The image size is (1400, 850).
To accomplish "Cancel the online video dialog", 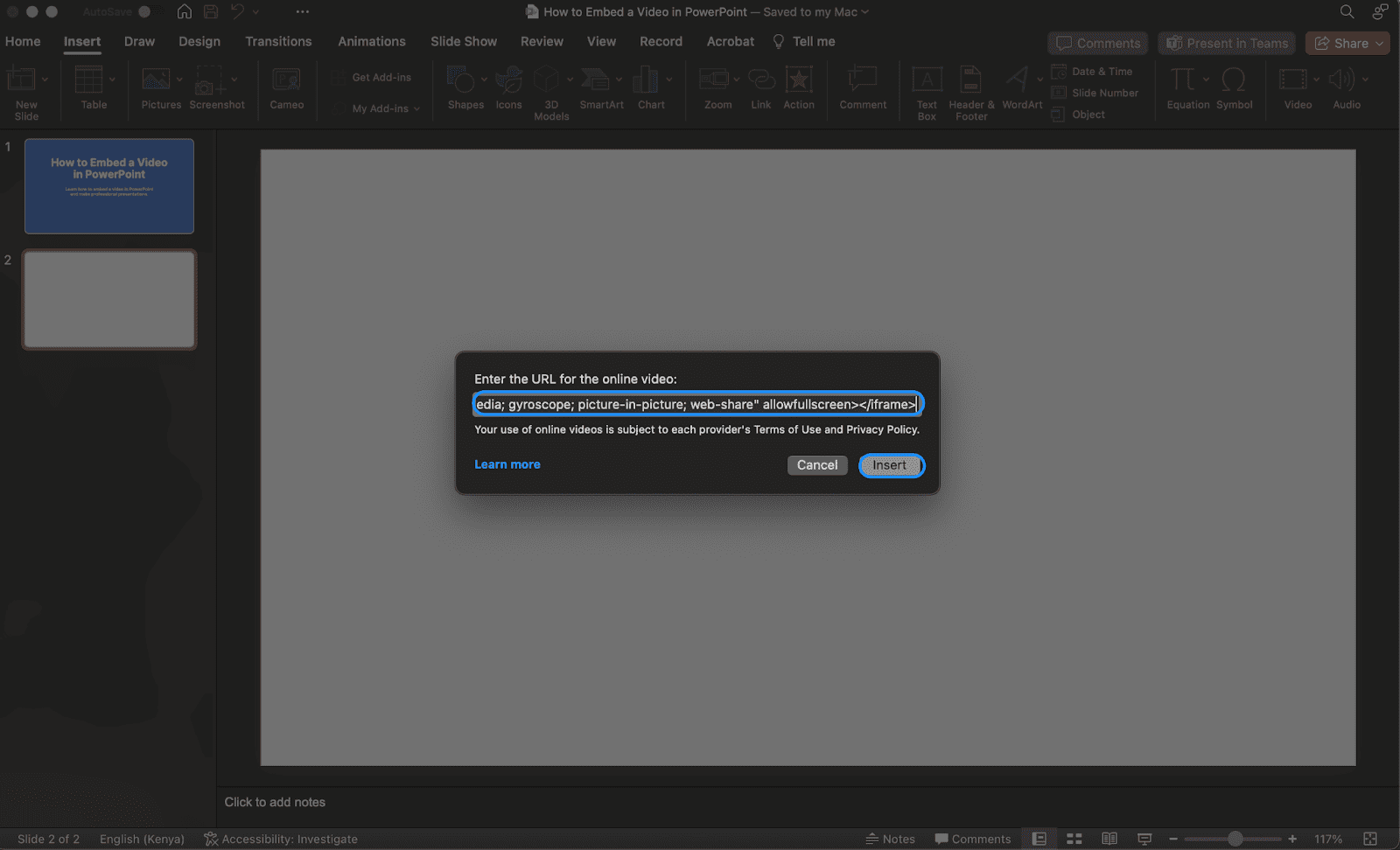I will [817, 465].
